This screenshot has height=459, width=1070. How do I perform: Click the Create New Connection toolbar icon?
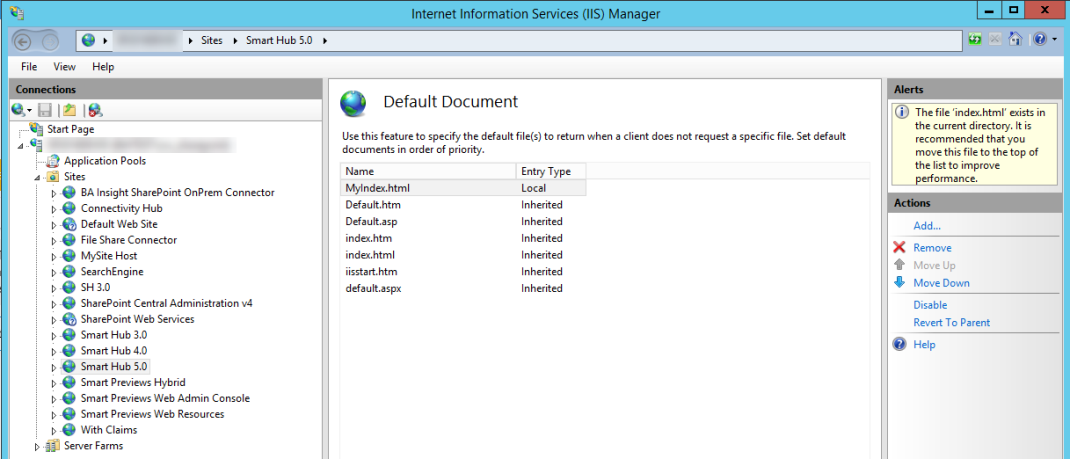pos(19,110)
